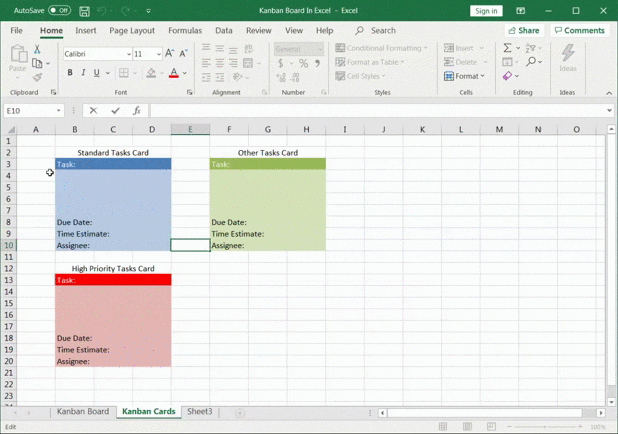Click the Underline button
This screenshot has width=618, height=434.
(96, 73)
